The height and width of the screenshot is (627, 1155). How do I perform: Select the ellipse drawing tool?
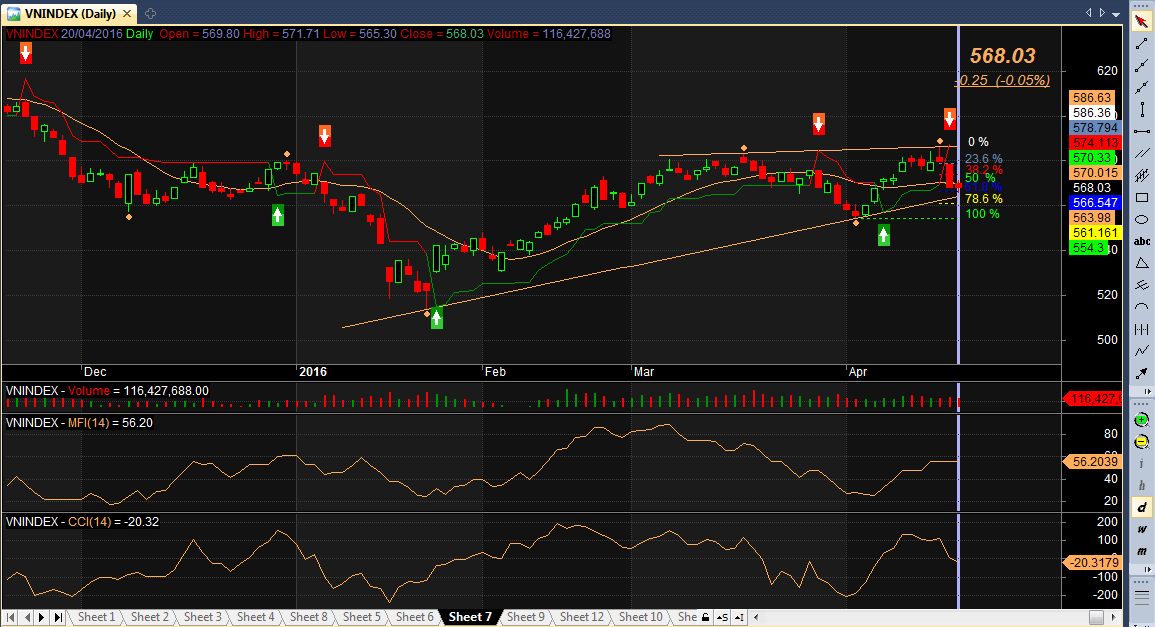[1142, 220]
